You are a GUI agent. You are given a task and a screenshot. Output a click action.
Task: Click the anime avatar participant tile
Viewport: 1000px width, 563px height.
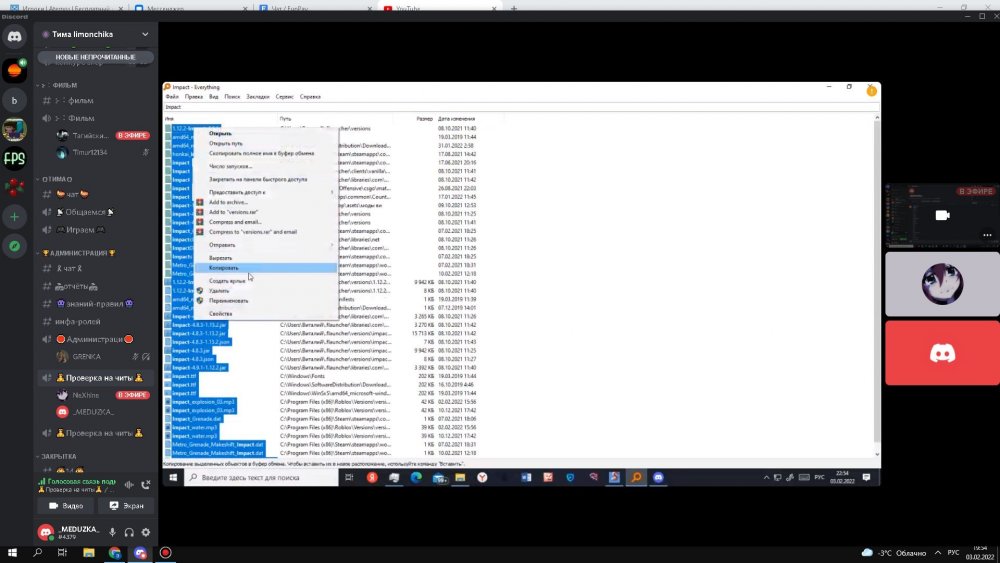tap(942, 284)
